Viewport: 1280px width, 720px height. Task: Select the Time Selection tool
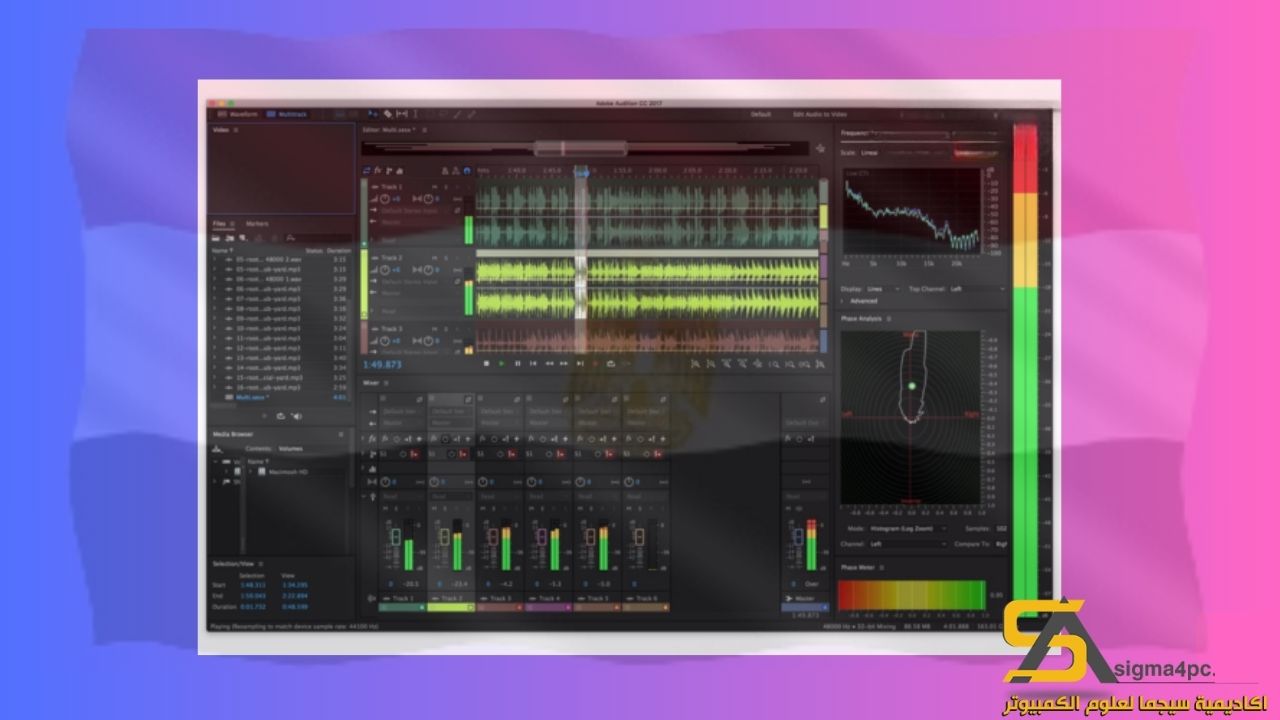(x=416, y=114)
